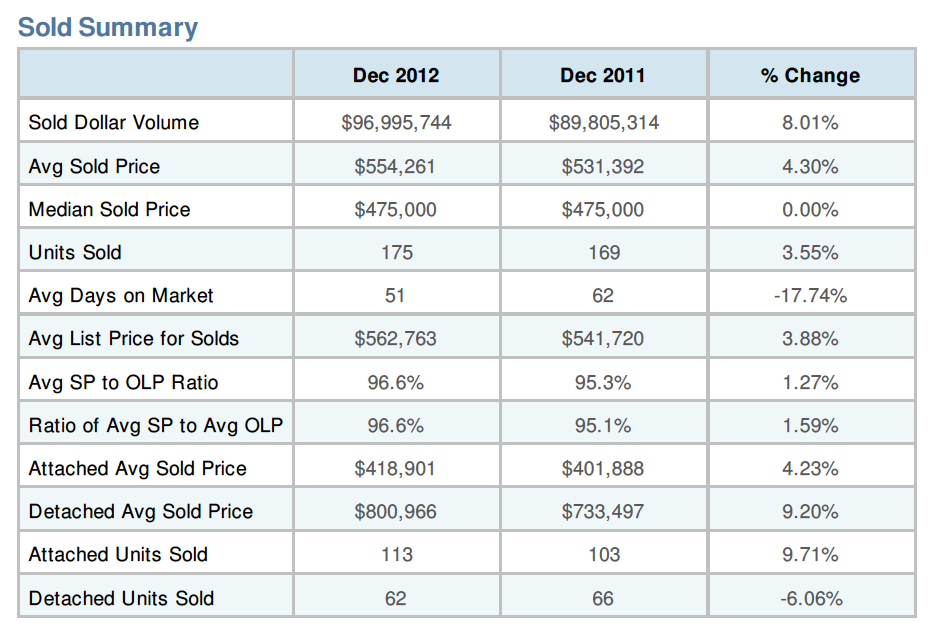This screenshot has width=949, height=640.
Task: Click the Avg SP to OLP Ratio label
Action: click(x=123, y=382)
